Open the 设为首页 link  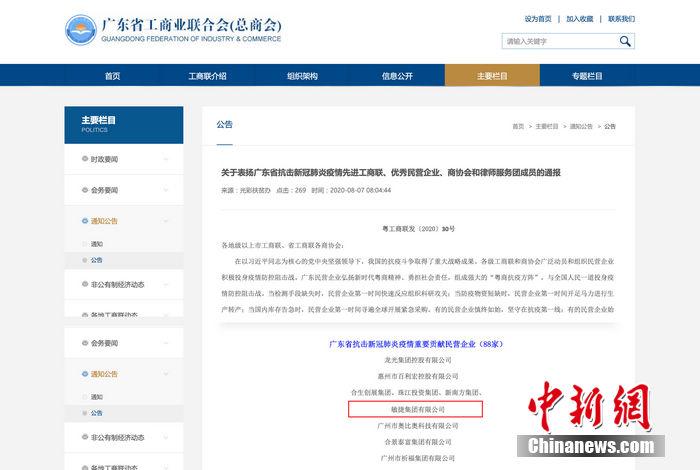coord(538,19)
